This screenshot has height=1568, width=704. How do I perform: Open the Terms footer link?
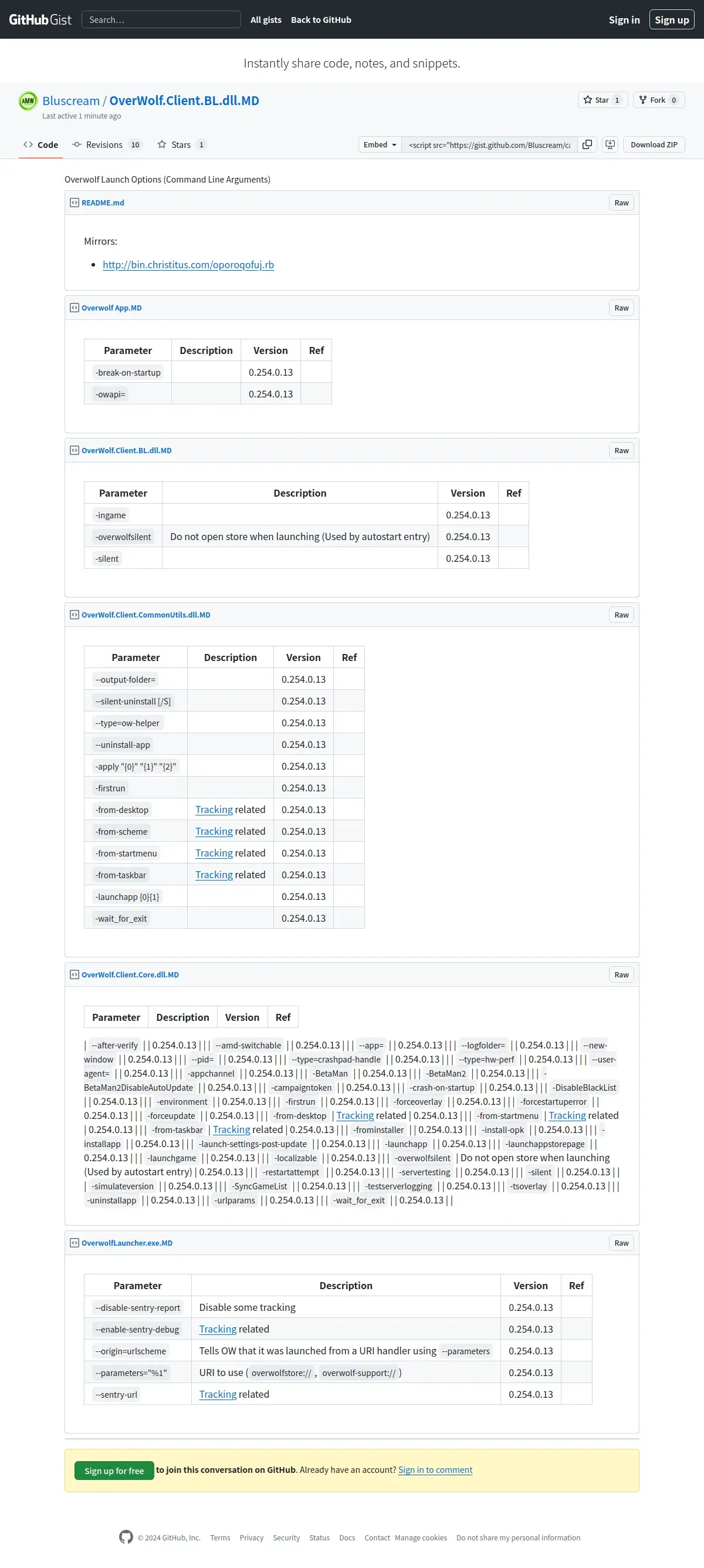pyautogui.click(x=220, y=1538)
